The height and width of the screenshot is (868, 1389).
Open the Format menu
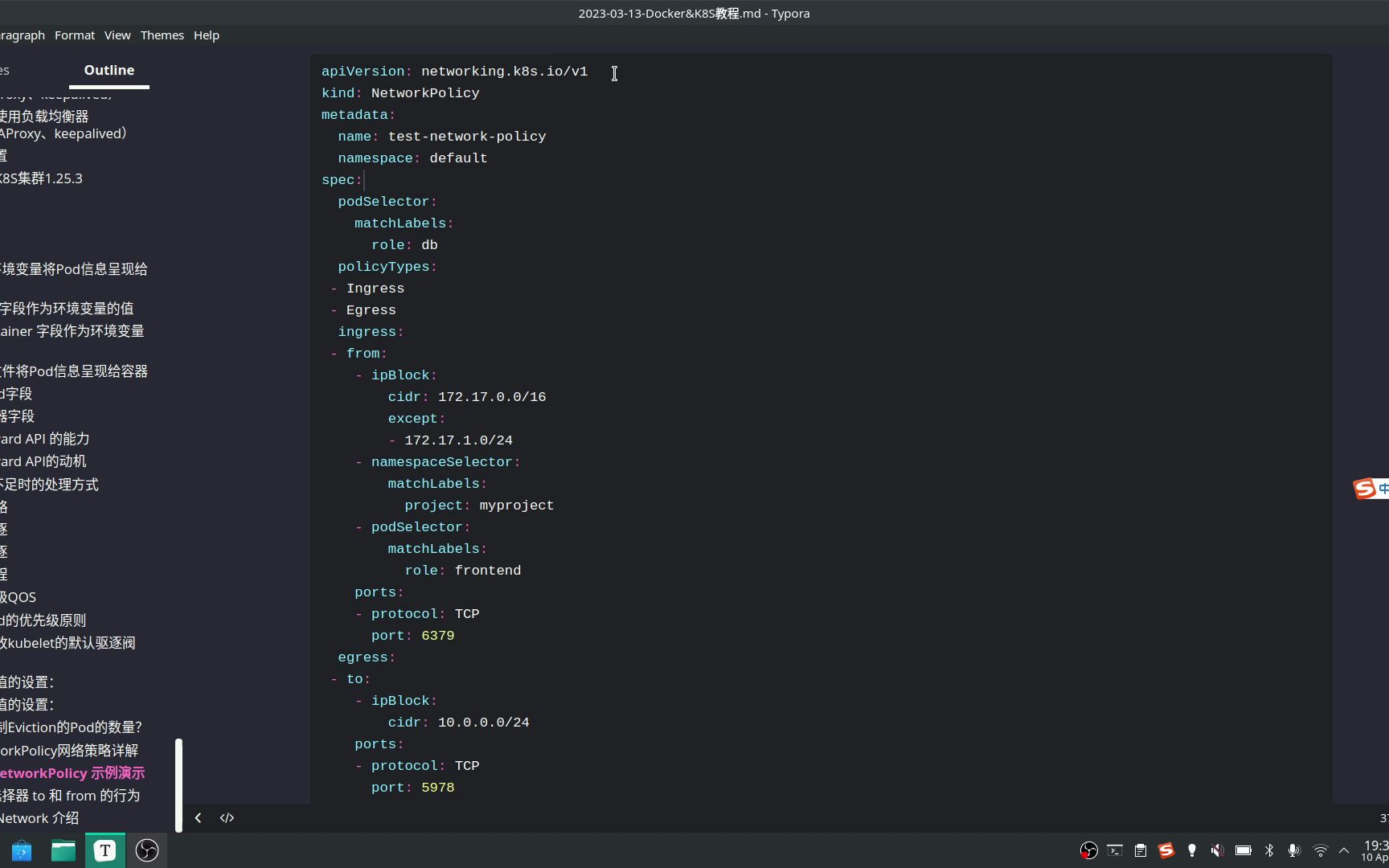tap(75, 35)
